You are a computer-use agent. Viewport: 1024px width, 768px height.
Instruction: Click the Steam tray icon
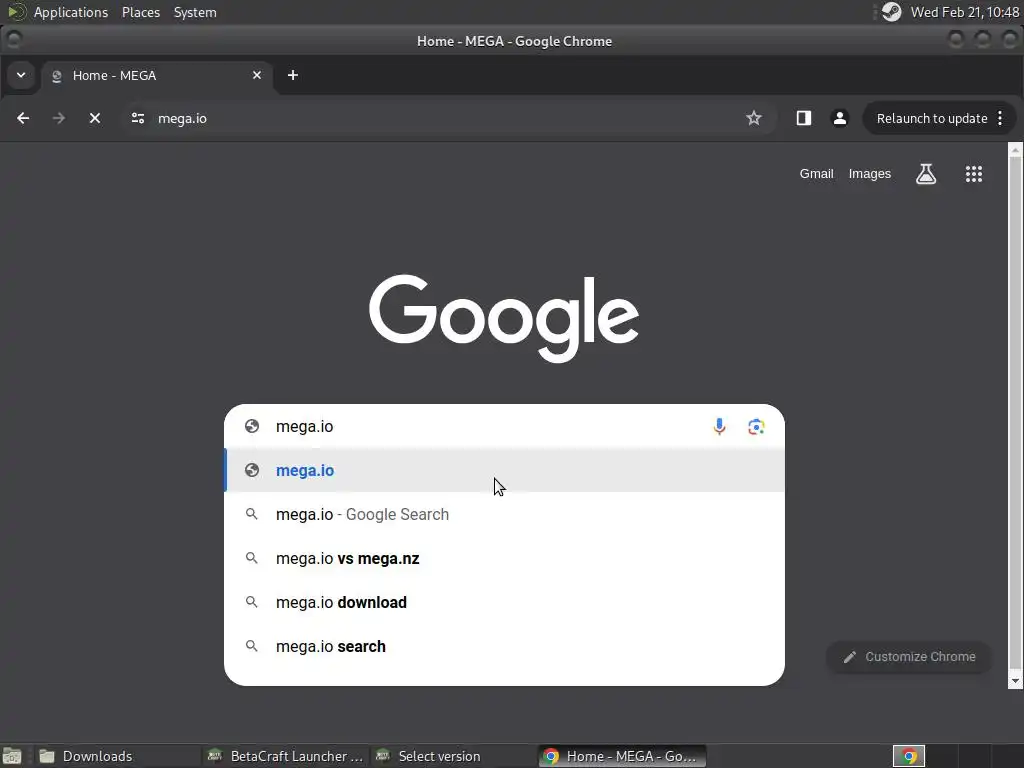tap(891, 12)
